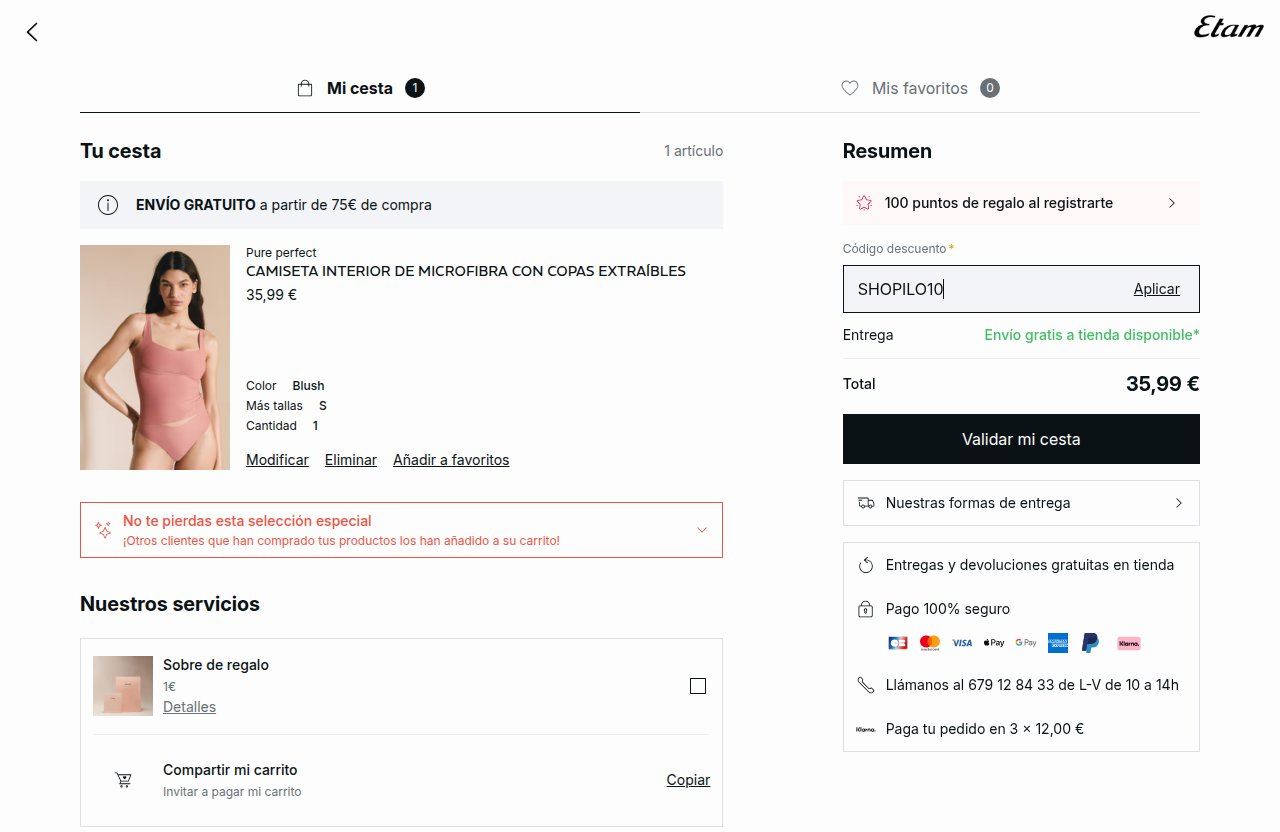1280x832 pixels.
Task: Tick the Sobre de regalo checkbox
Action: coord(698,686)
